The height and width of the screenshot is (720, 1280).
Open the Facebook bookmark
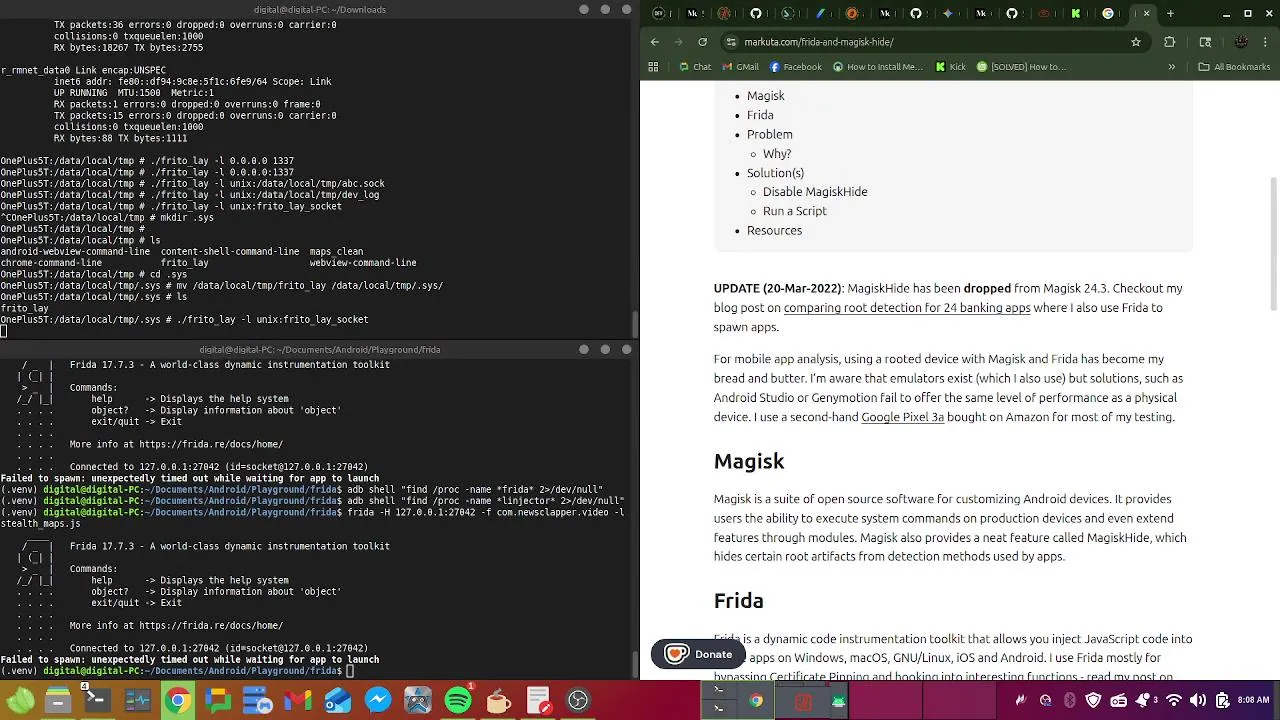click(795, 67)
